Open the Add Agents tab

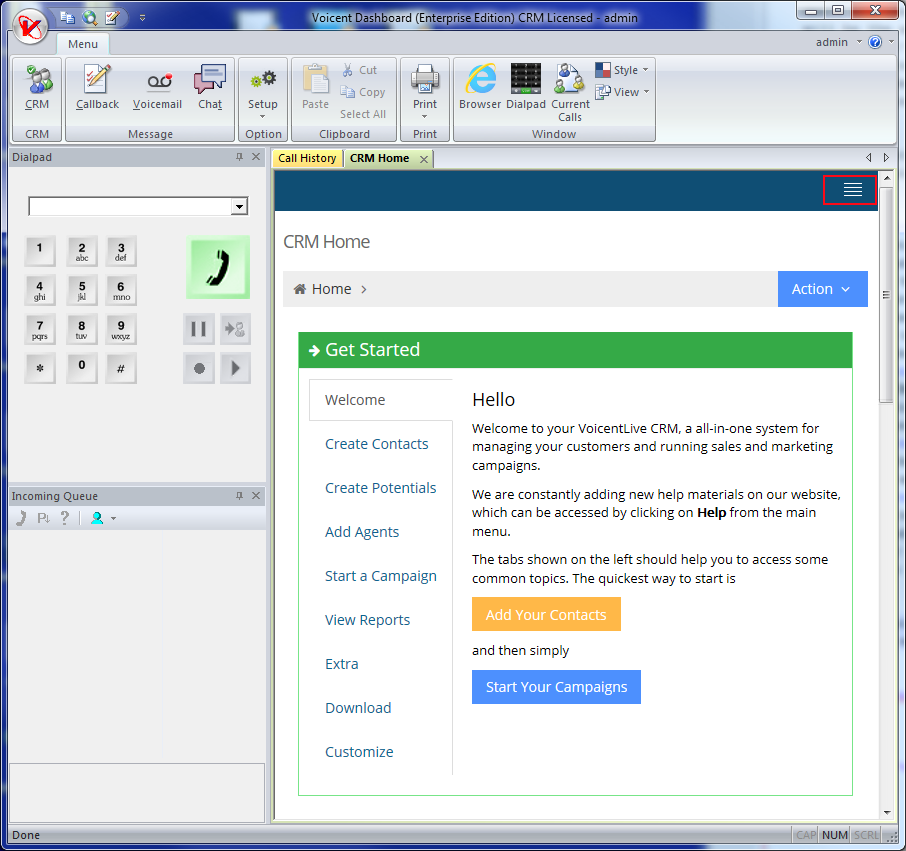(362, 532)
